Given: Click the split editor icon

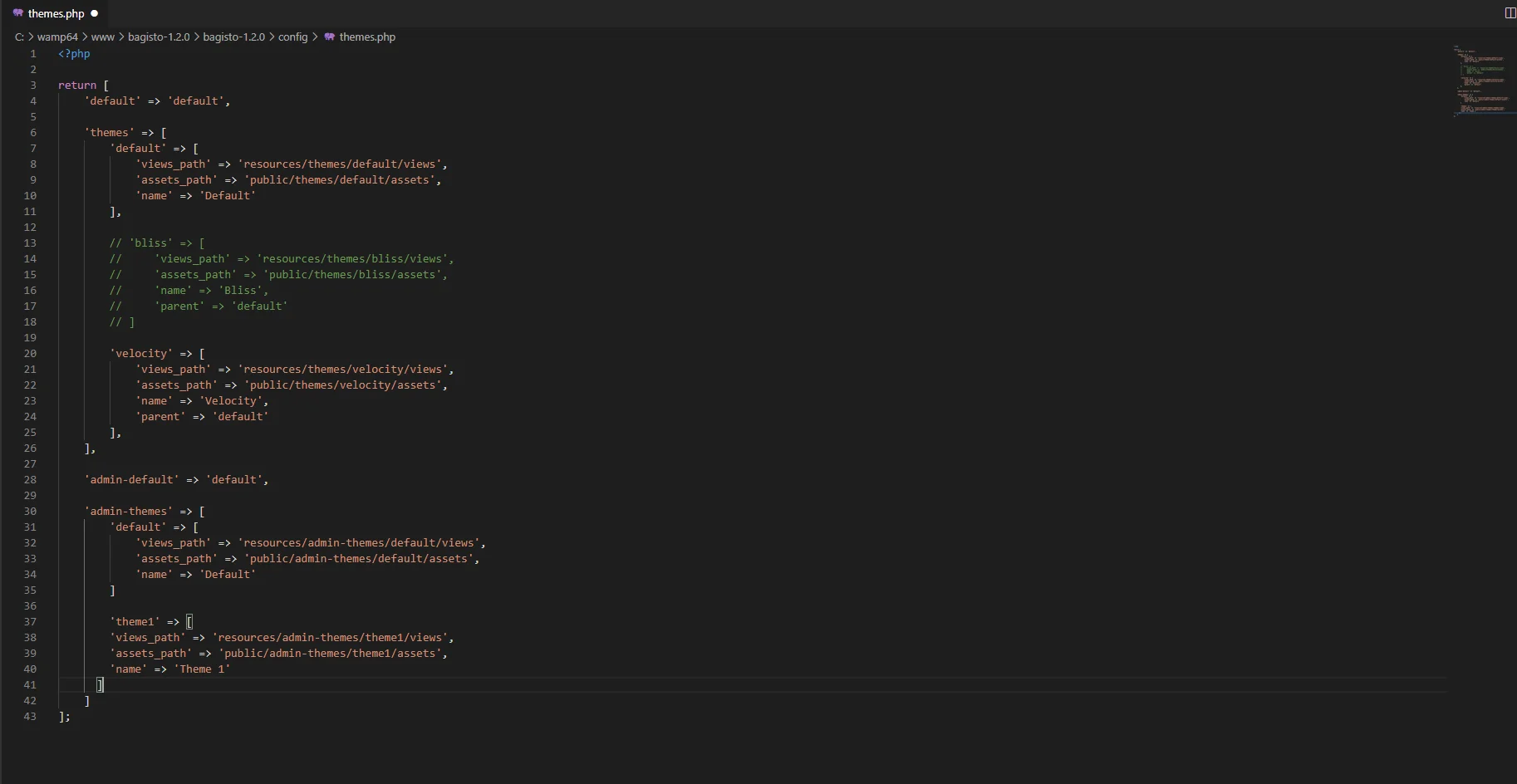Looking at the screenshot, I should (1510, 12).
